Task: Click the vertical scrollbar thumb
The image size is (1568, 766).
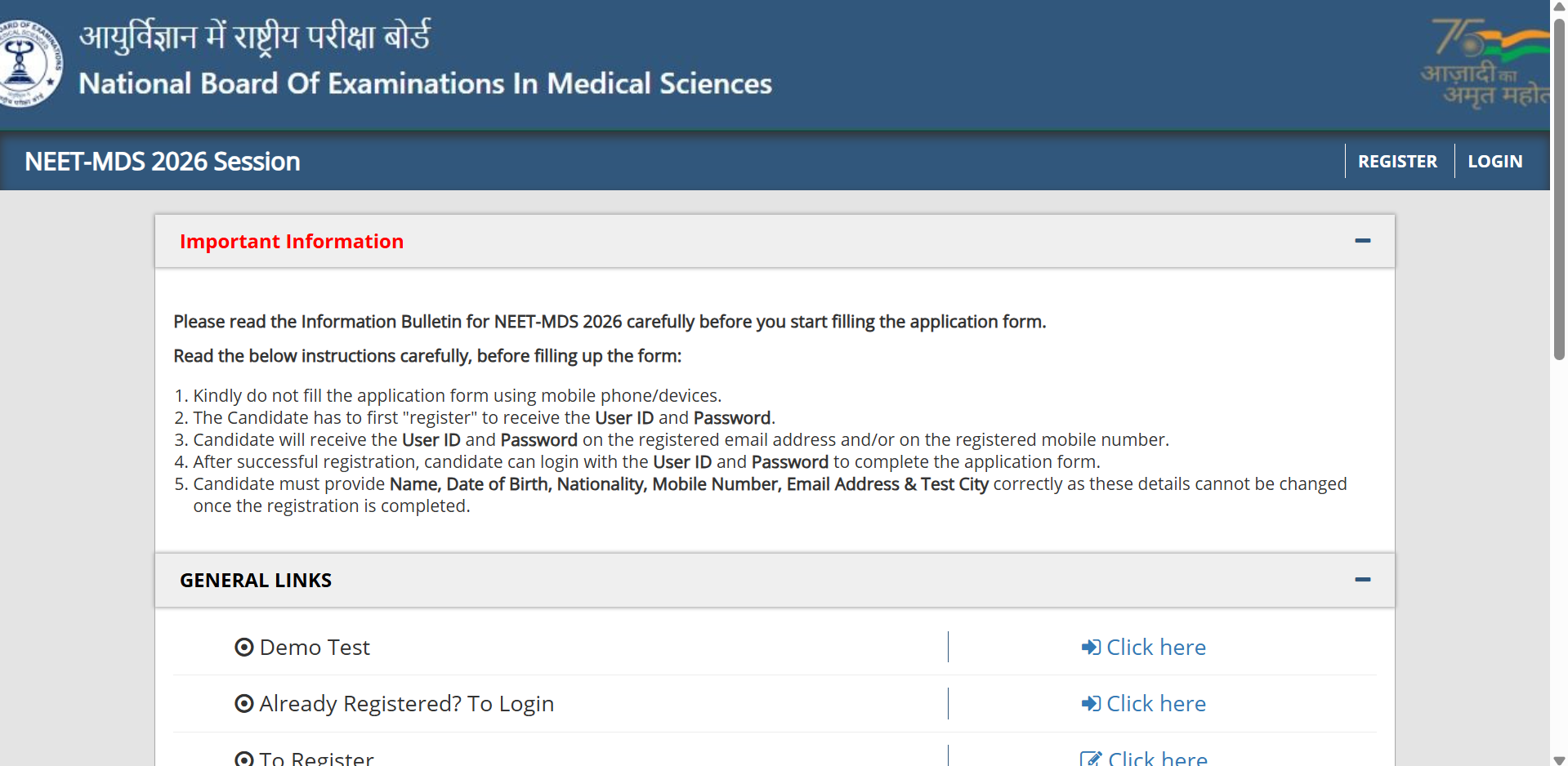Action: click(1559, 188)
